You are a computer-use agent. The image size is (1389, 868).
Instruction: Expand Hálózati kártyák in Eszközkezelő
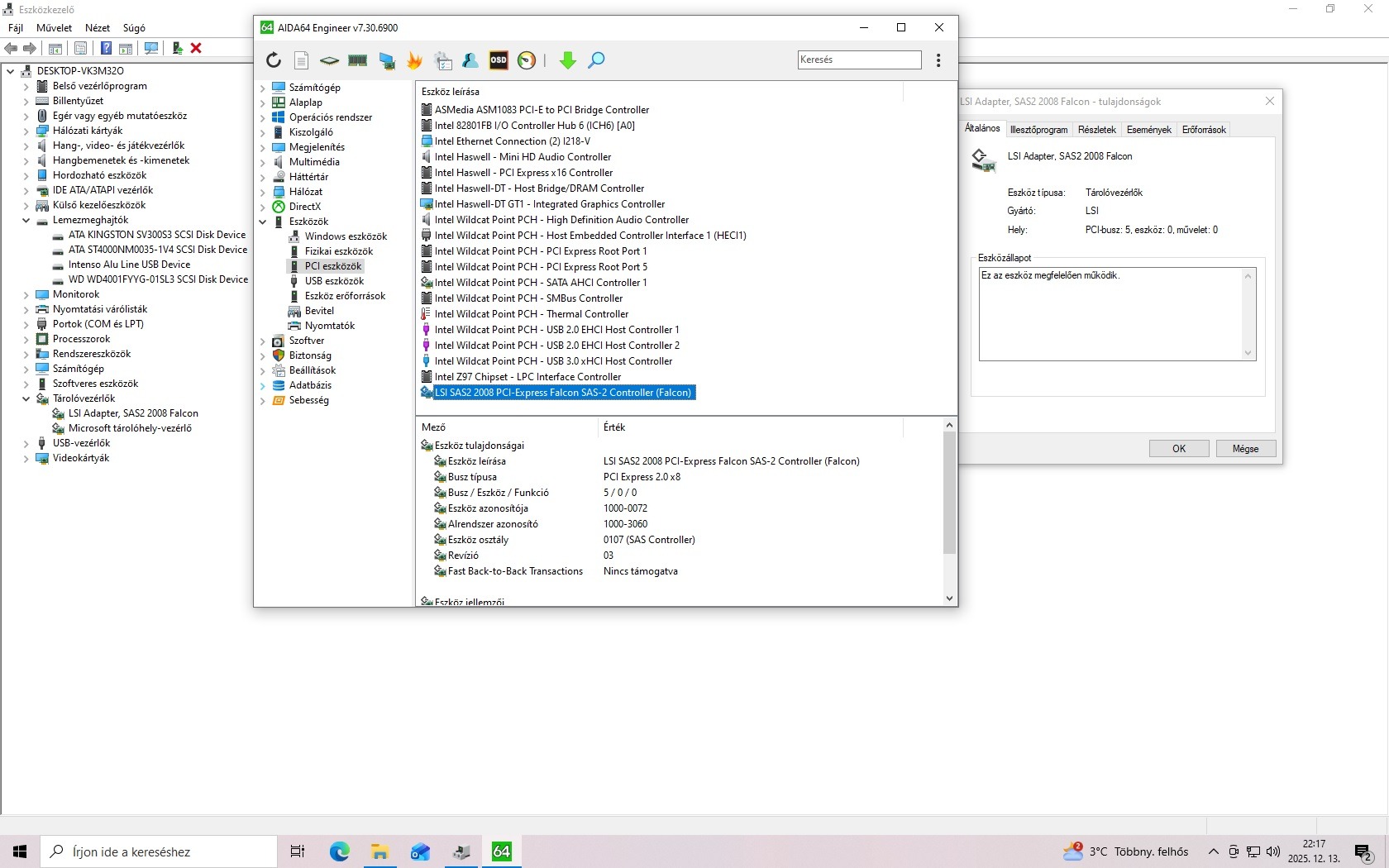pos(26,131)
